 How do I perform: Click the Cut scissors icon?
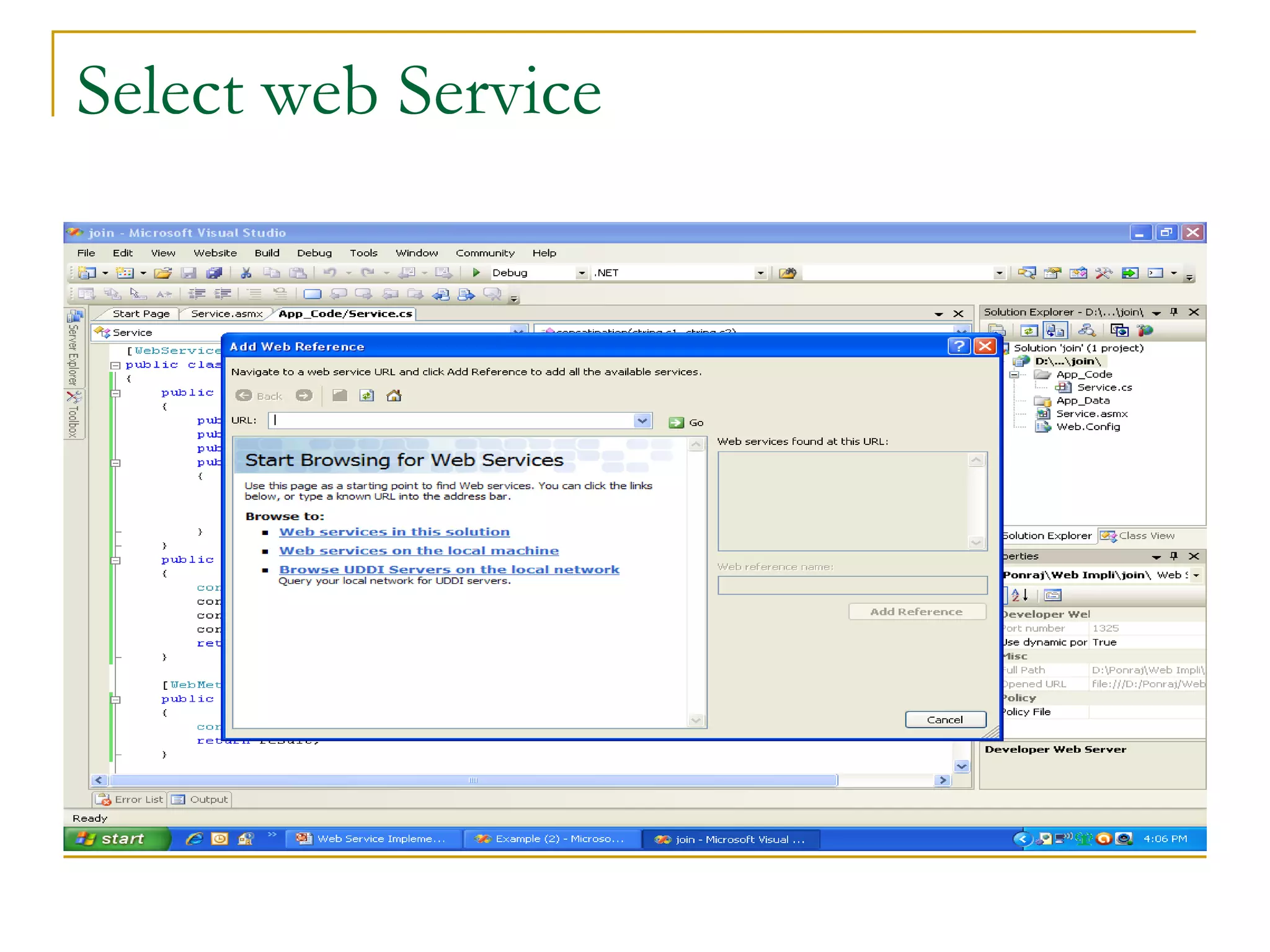coord(246,273)
